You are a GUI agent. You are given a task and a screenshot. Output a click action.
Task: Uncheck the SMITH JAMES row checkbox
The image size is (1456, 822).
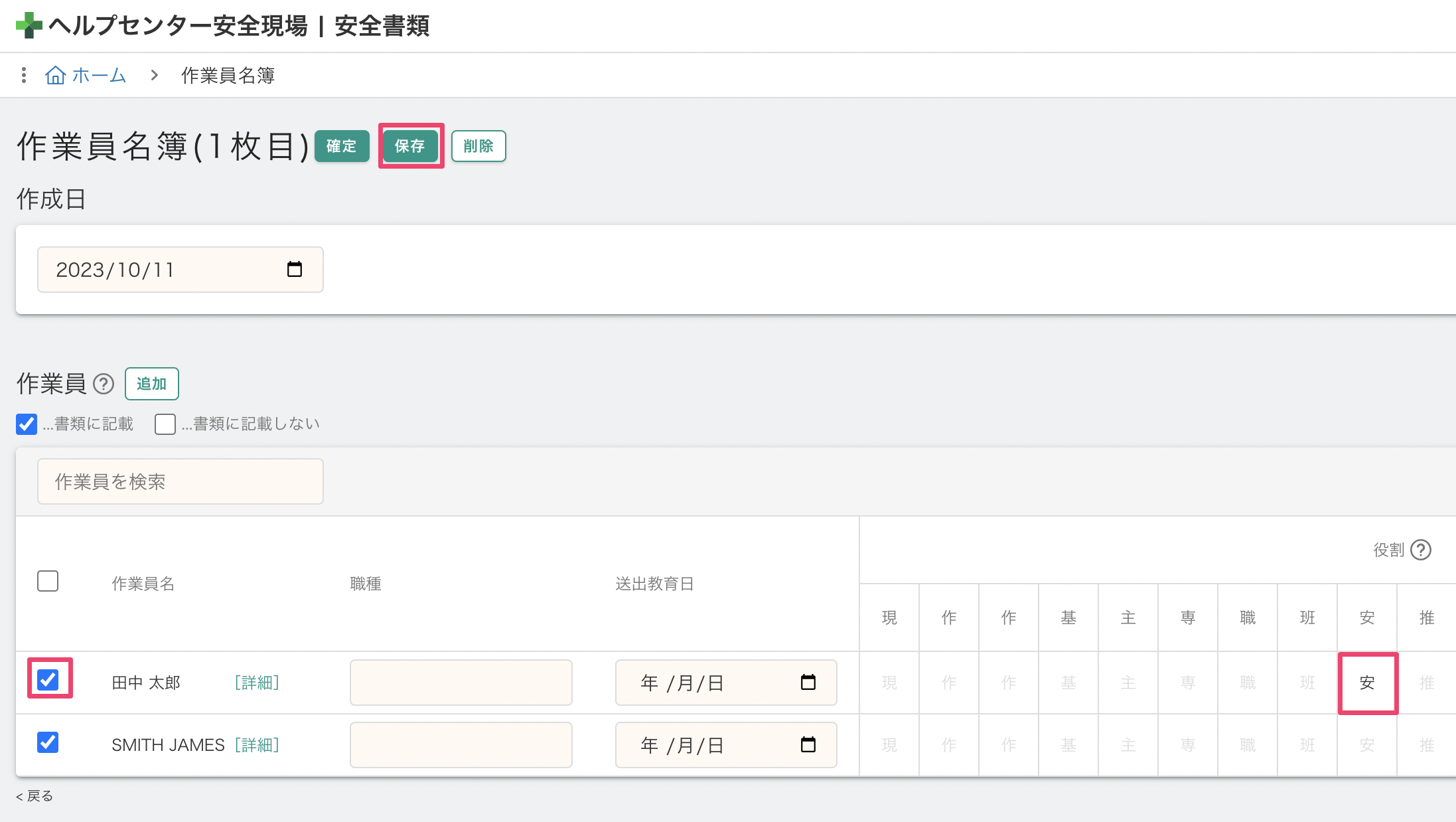[48, 742]
